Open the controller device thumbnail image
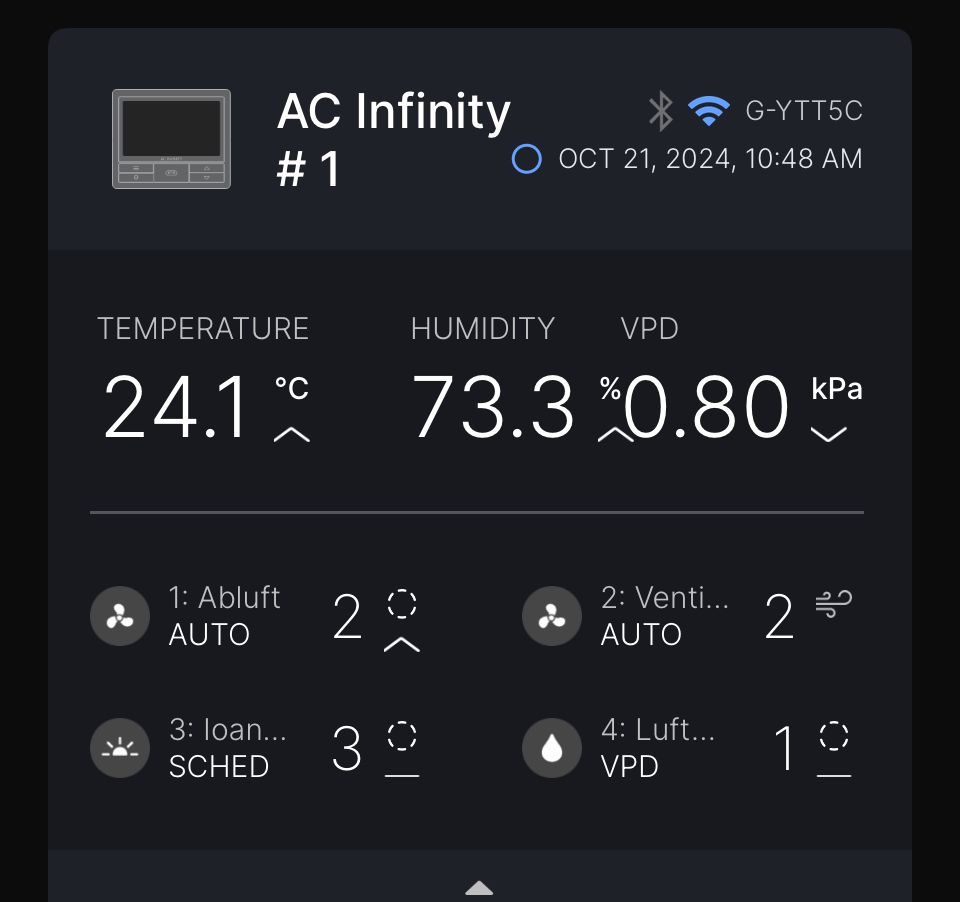 pyautogui.click(x=171, y=139)
